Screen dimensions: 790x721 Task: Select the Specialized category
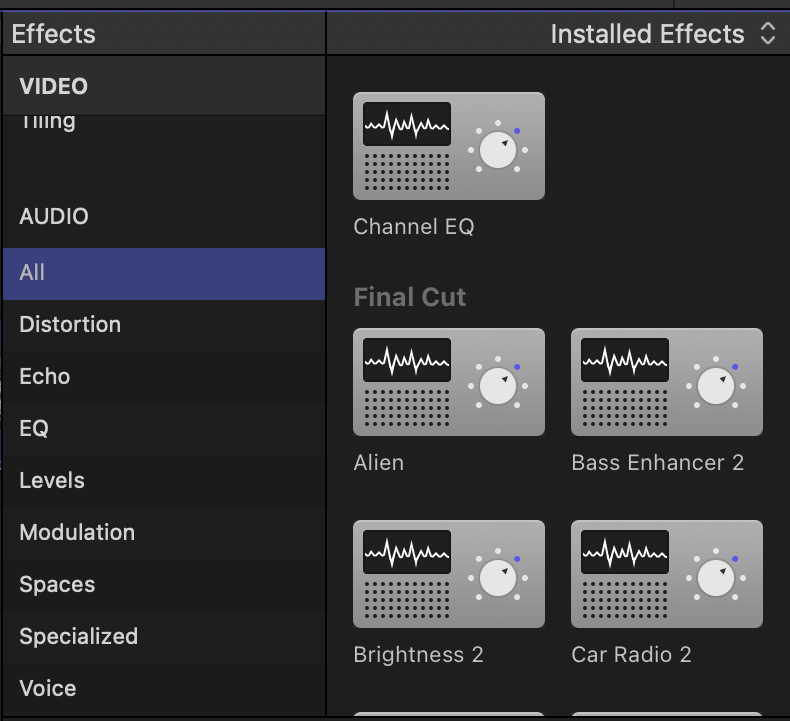tap(164, 636)
